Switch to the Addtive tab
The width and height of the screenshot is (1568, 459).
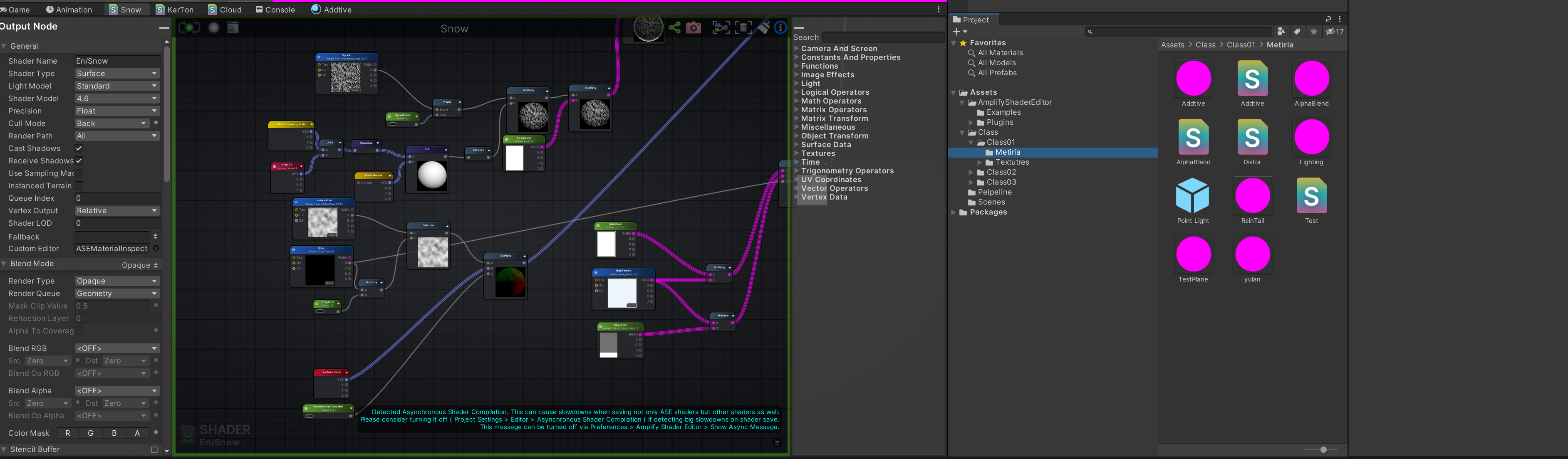click(331, 10)
